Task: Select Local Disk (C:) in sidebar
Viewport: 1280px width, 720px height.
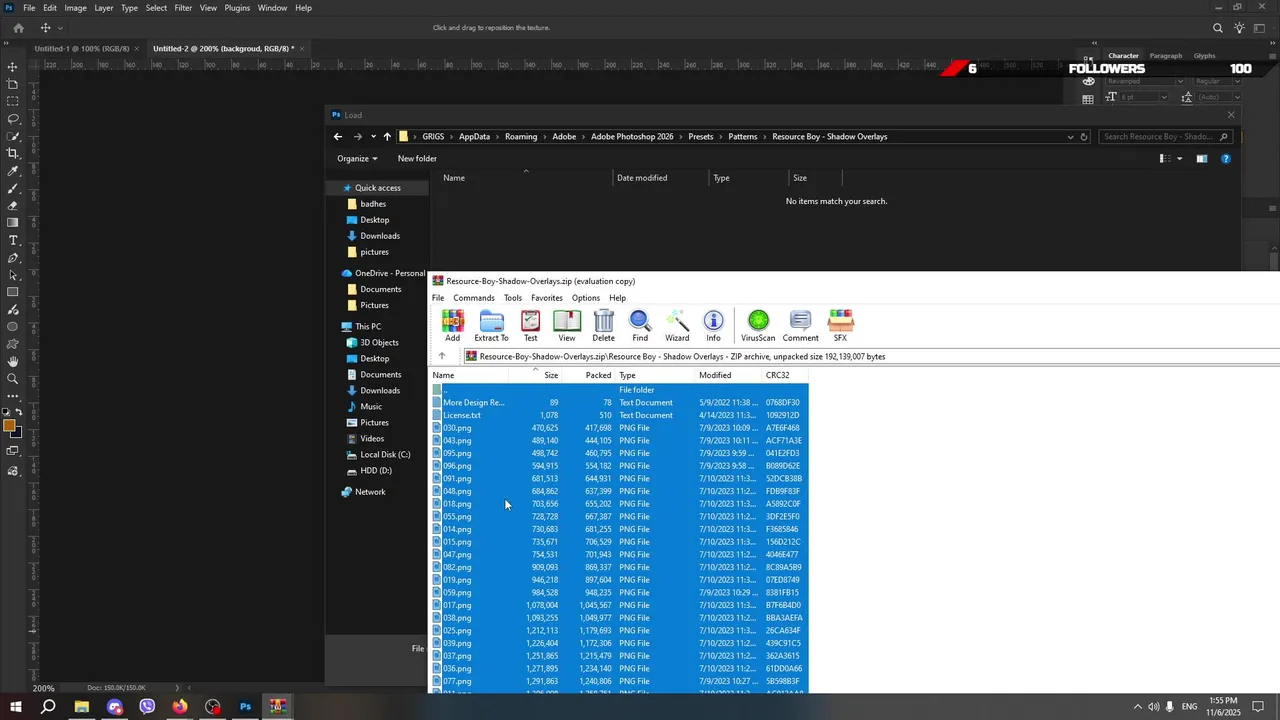Action: coord(385,455)
